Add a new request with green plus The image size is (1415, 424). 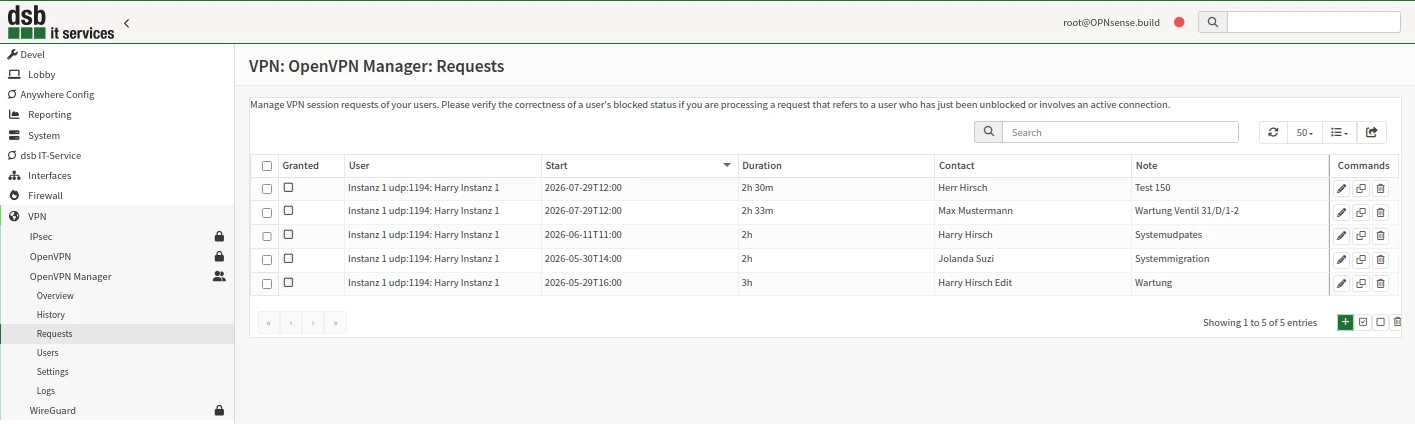pos(1345,322)
